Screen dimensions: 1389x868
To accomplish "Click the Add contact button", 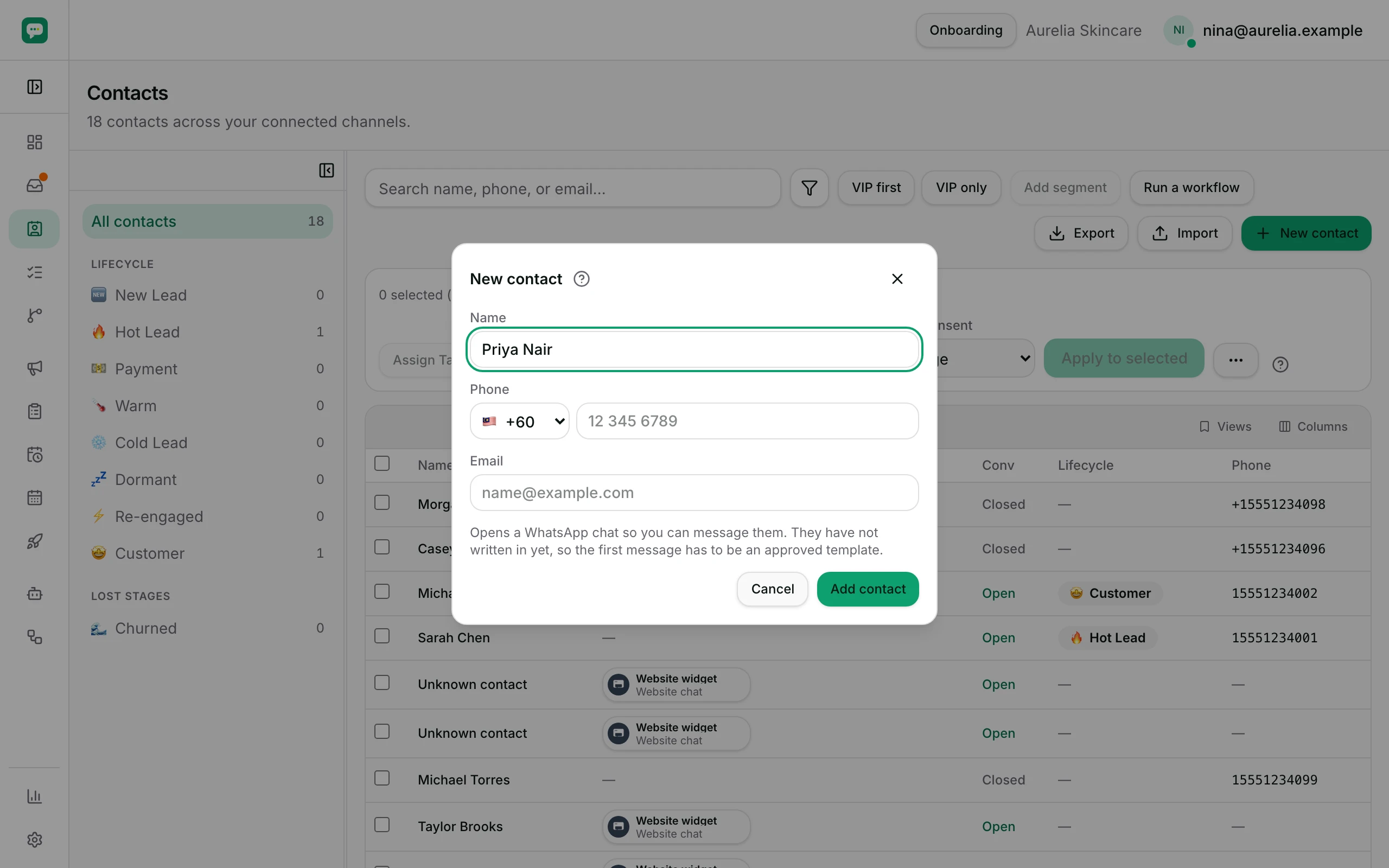I will [x=868, y=589].
